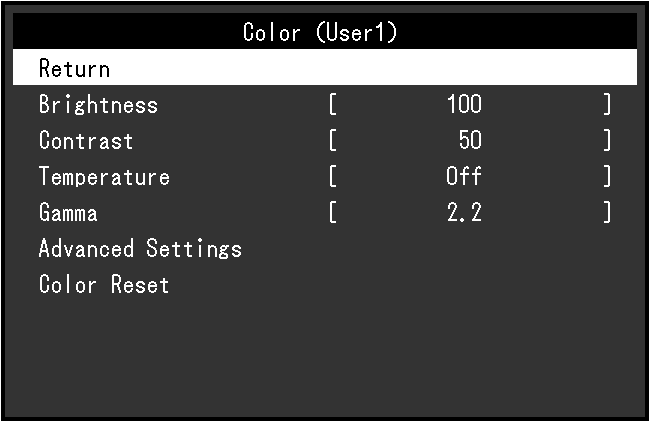Click right bracket of Brightness value
Viewport: 649px width, 421px height.
pos(606,105)
